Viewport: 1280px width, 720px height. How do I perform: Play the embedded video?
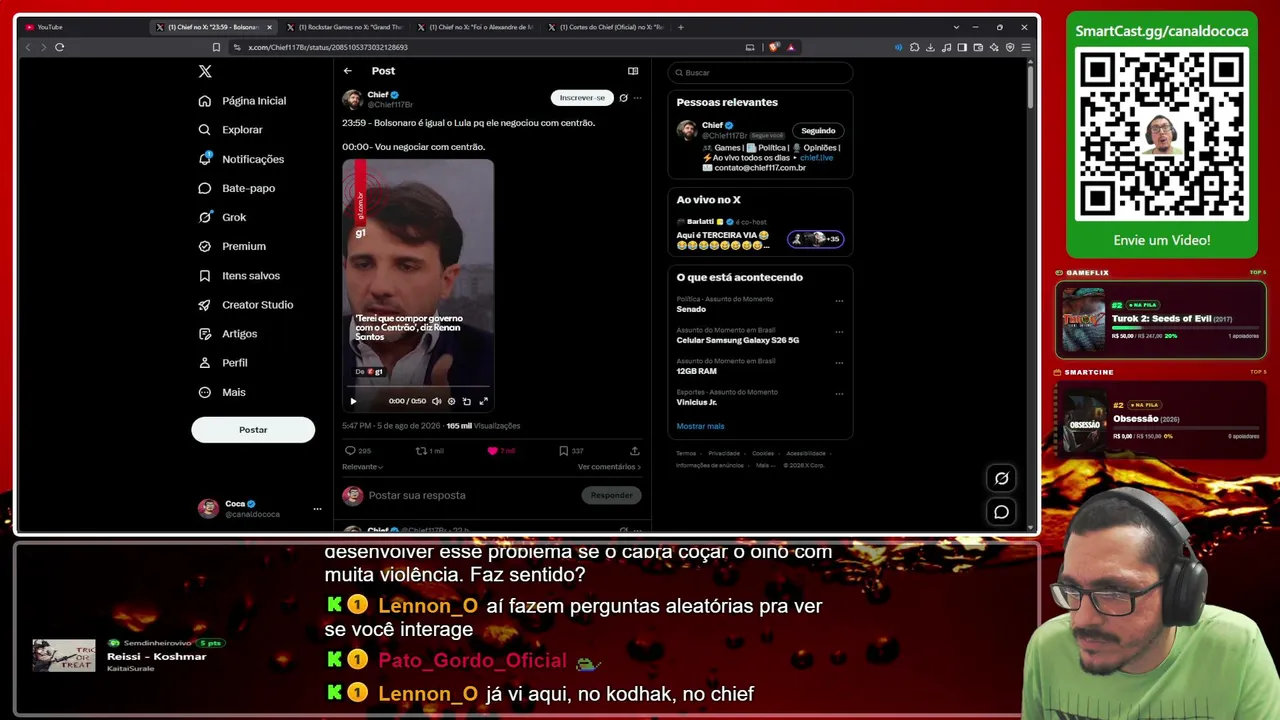(353, 401)
